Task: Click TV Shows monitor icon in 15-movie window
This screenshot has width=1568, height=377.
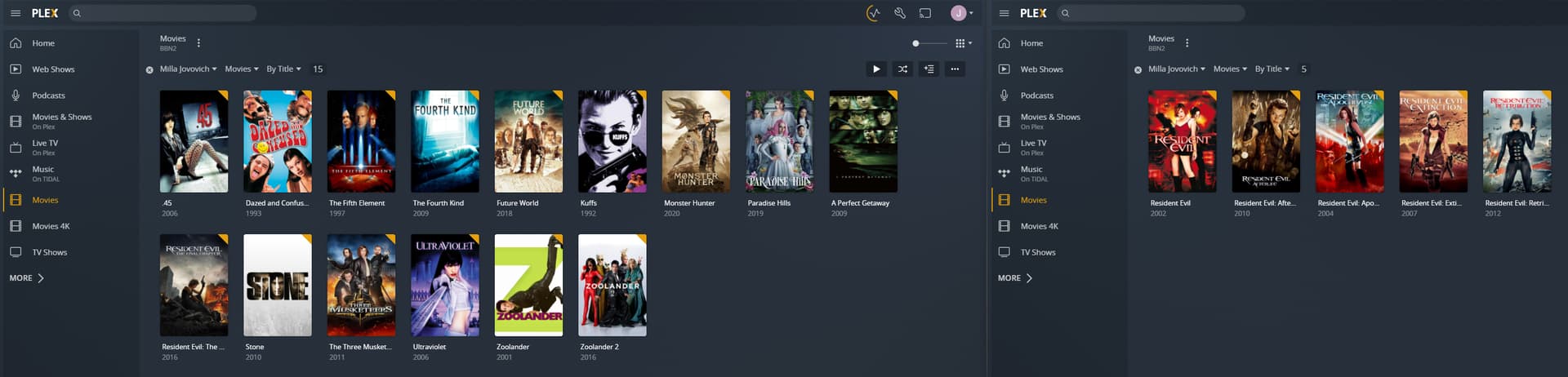Action: [16, 252]
